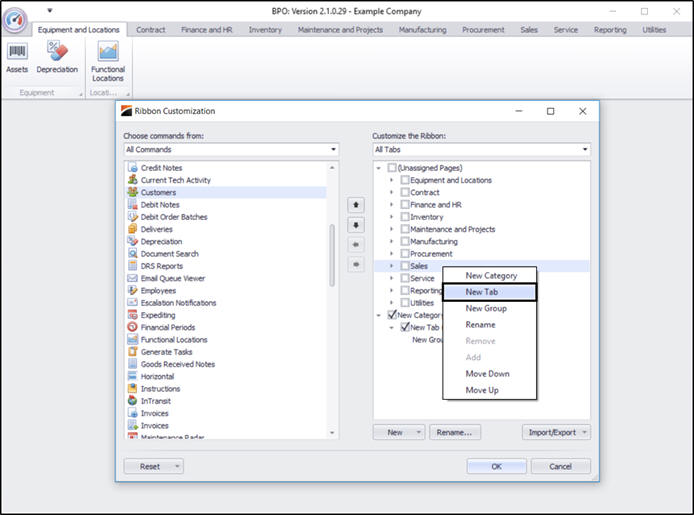The height and width of the screenshot is (515, 694).
Task: Select Move Down in context menu
Action: coord(490,374)
